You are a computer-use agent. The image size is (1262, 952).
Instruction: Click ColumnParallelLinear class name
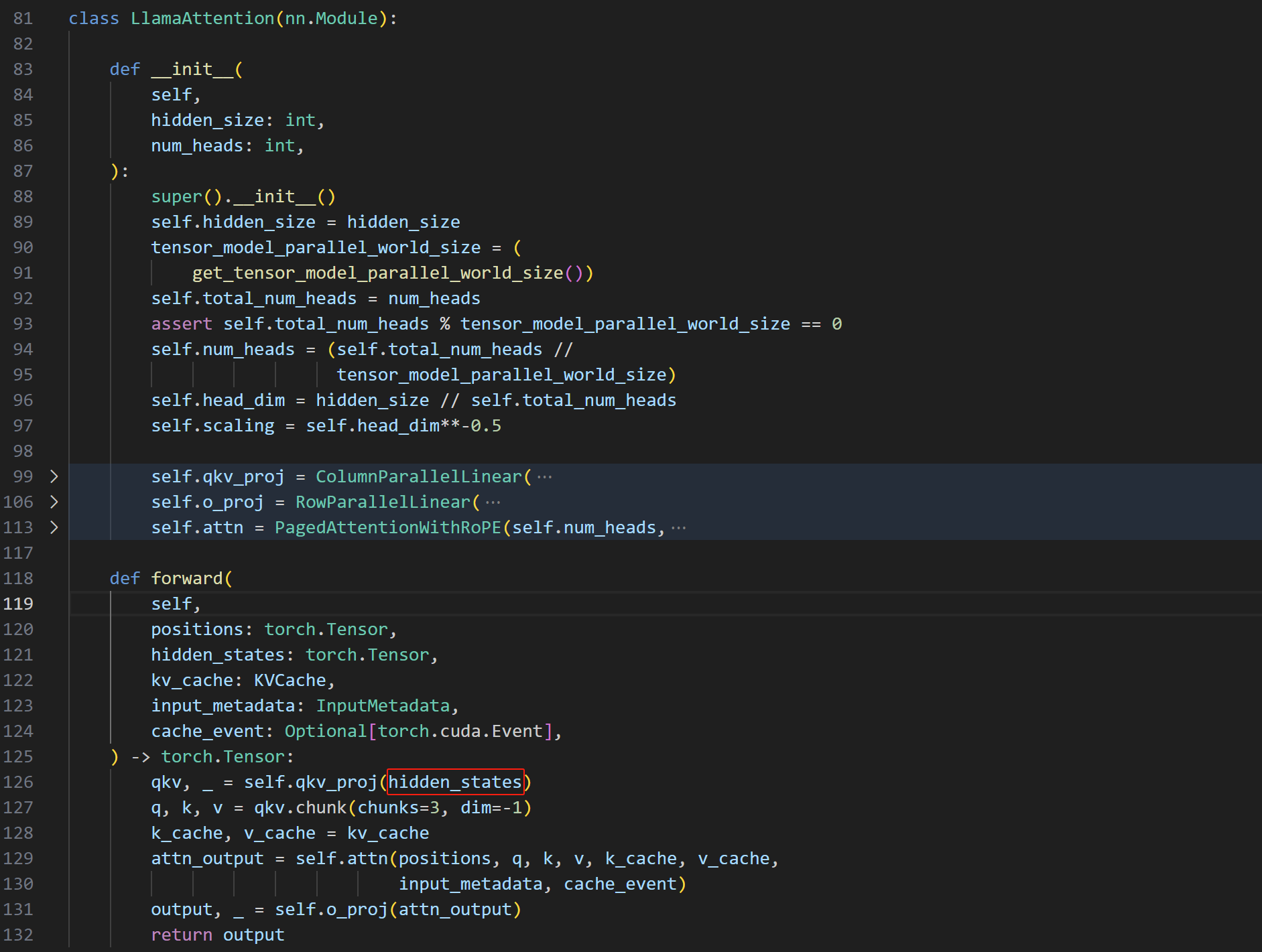click(x=419, y=476)
